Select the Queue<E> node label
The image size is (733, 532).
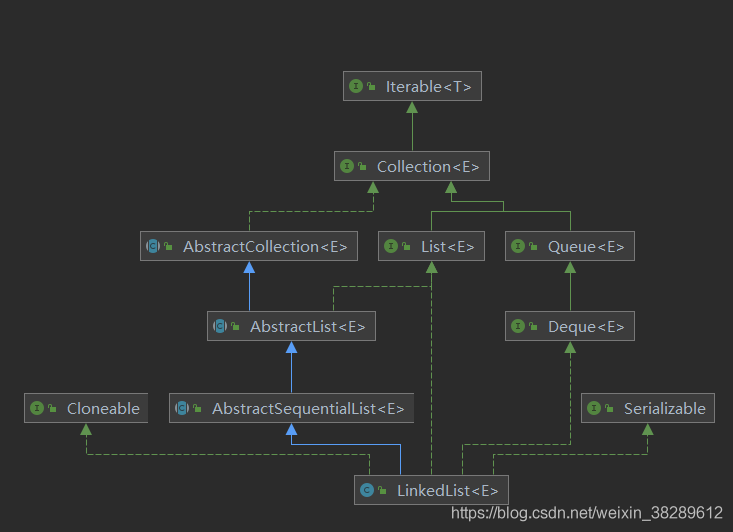[x=586, y=246]
